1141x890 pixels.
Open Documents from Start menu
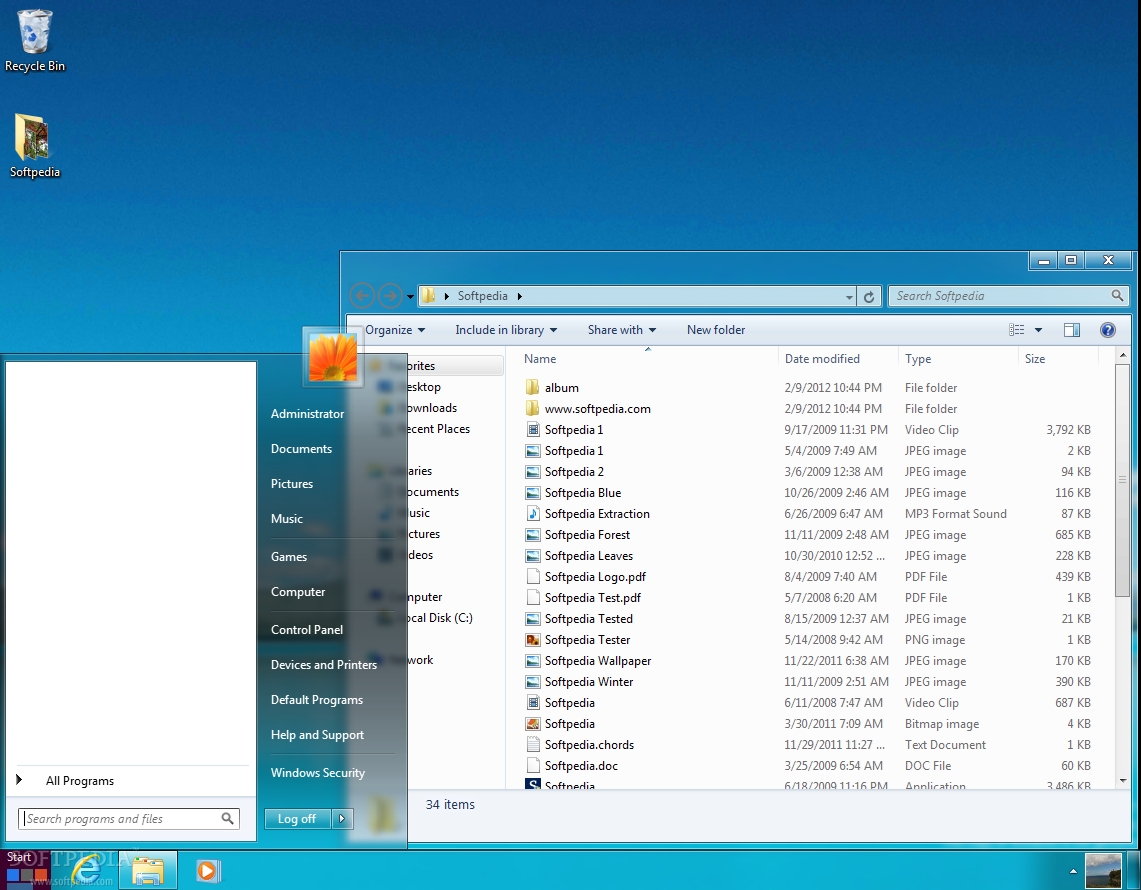pos(301,449)
